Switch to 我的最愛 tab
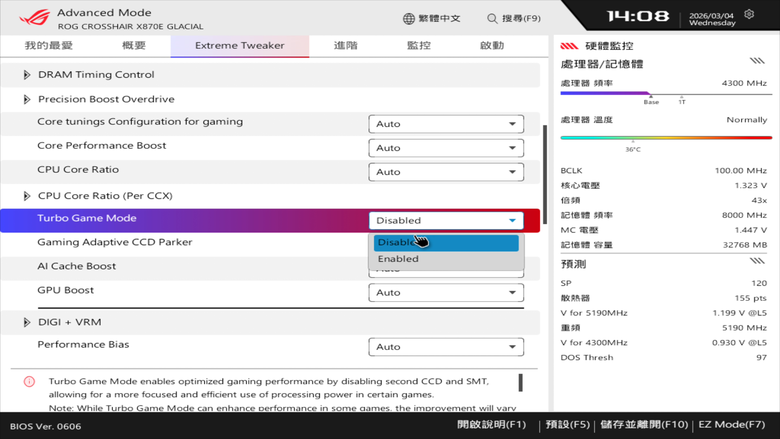Viewport: 780px width, 439px height. click(49, 46)
